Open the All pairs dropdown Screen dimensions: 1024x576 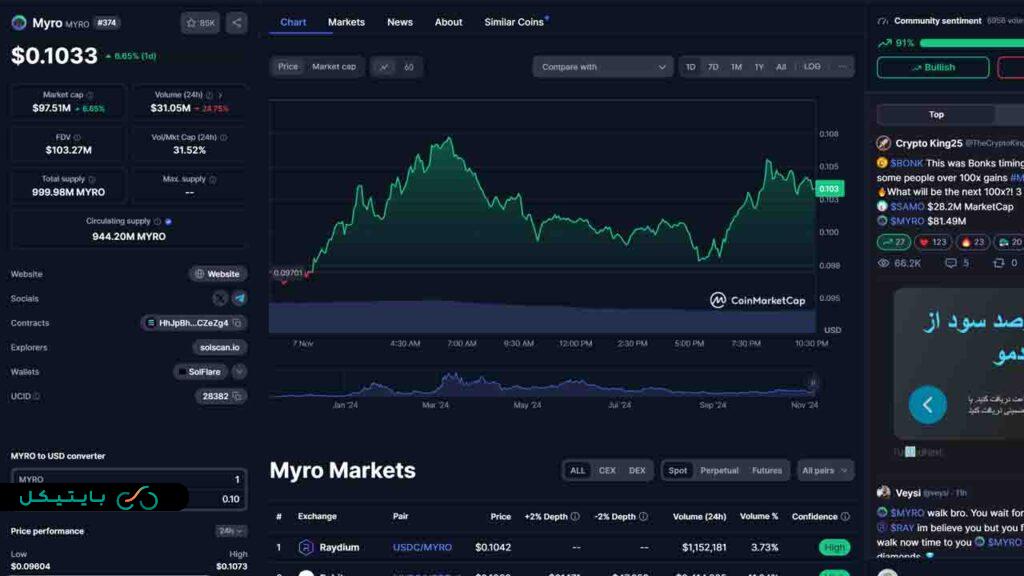point(826,470)
